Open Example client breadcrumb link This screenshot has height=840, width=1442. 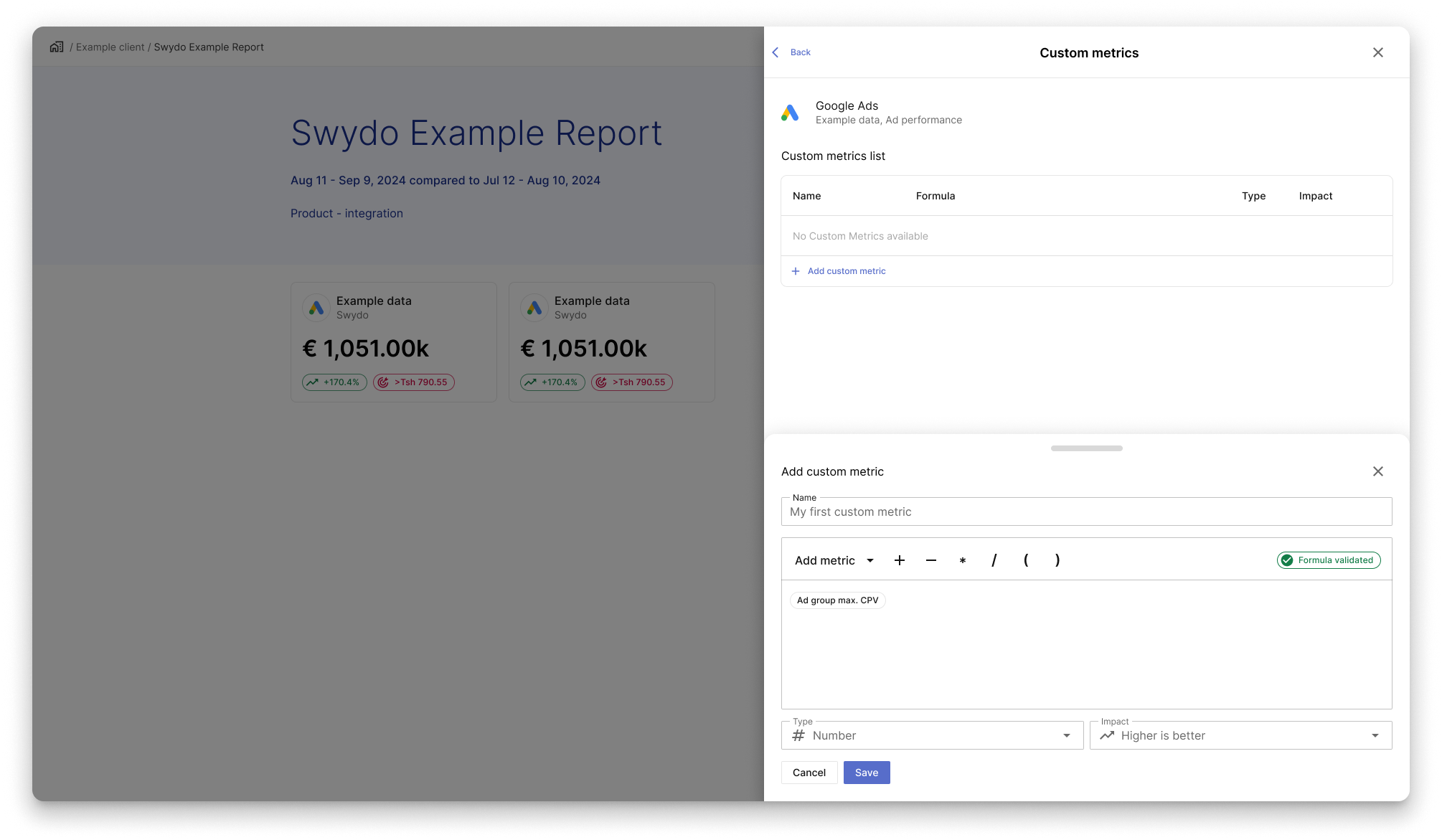(110, 47)
